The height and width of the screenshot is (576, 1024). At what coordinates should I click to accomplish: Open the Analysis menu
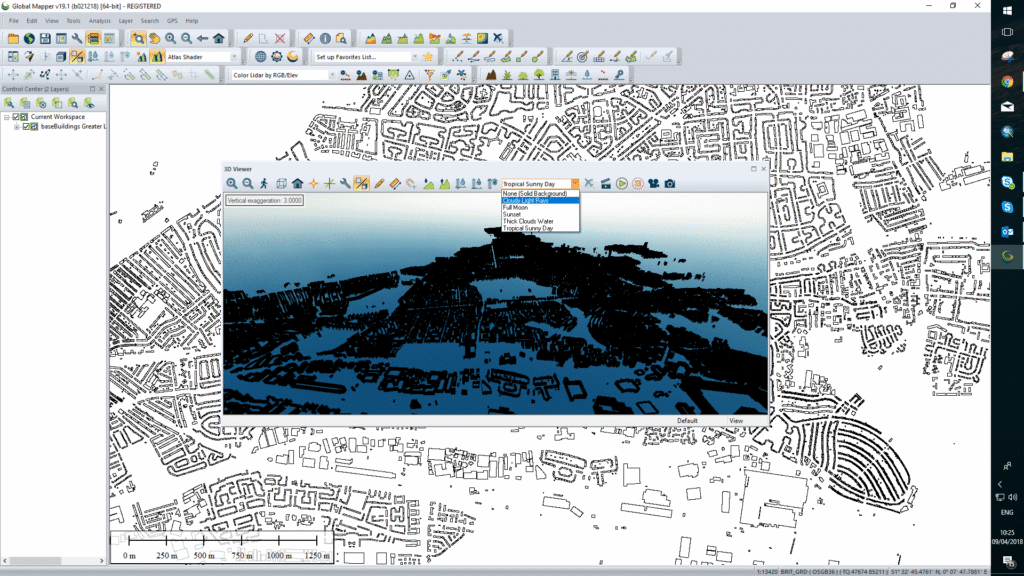click(x=99, y=21)
